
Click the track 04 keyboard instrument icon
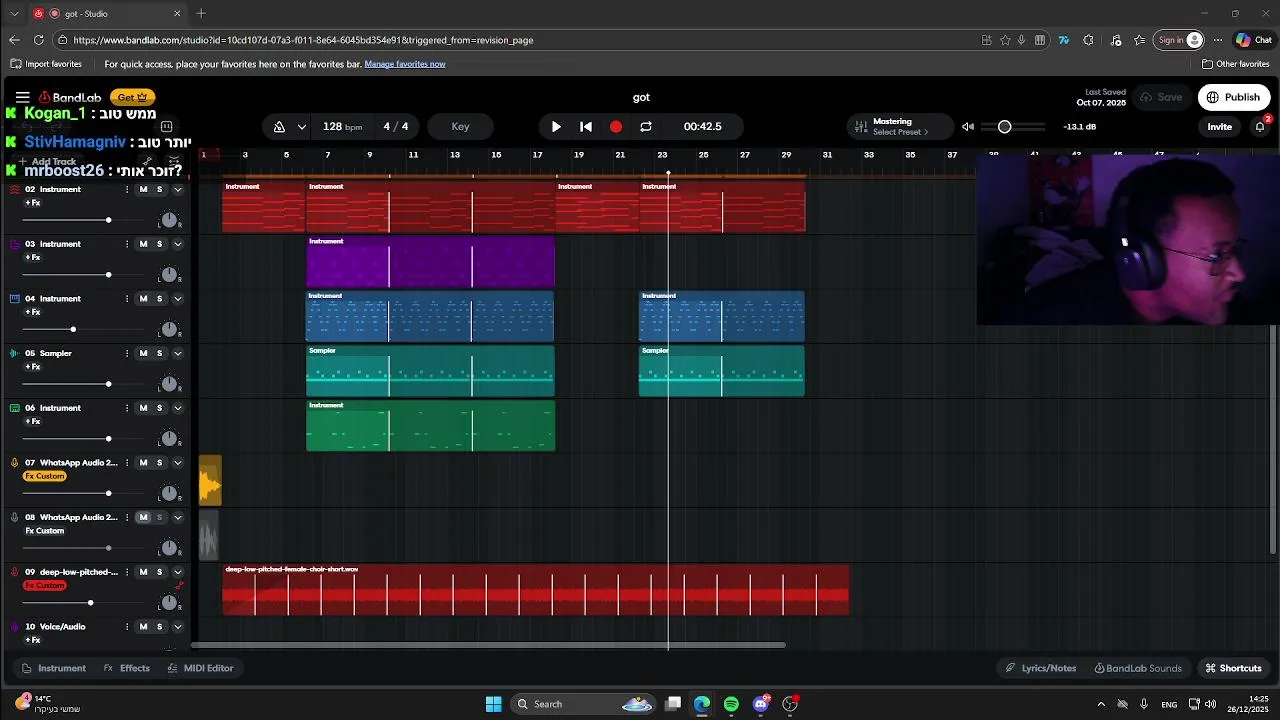[x=14, y=299]
